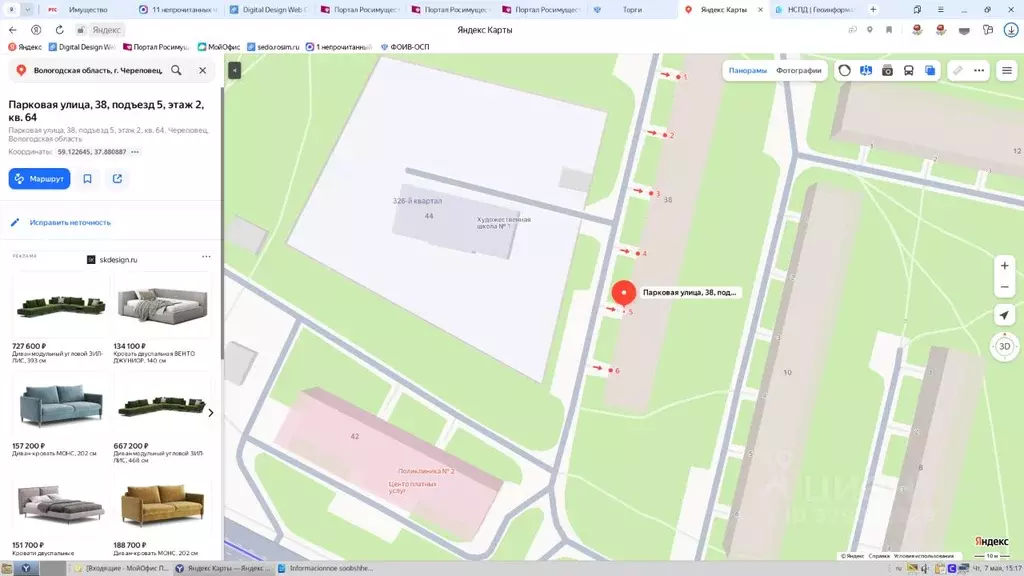Image resolution: width=1024 pixels, height=576 pixels.
Task: Open the bookmarks icon in the title bar
Action: click(918, 10)
